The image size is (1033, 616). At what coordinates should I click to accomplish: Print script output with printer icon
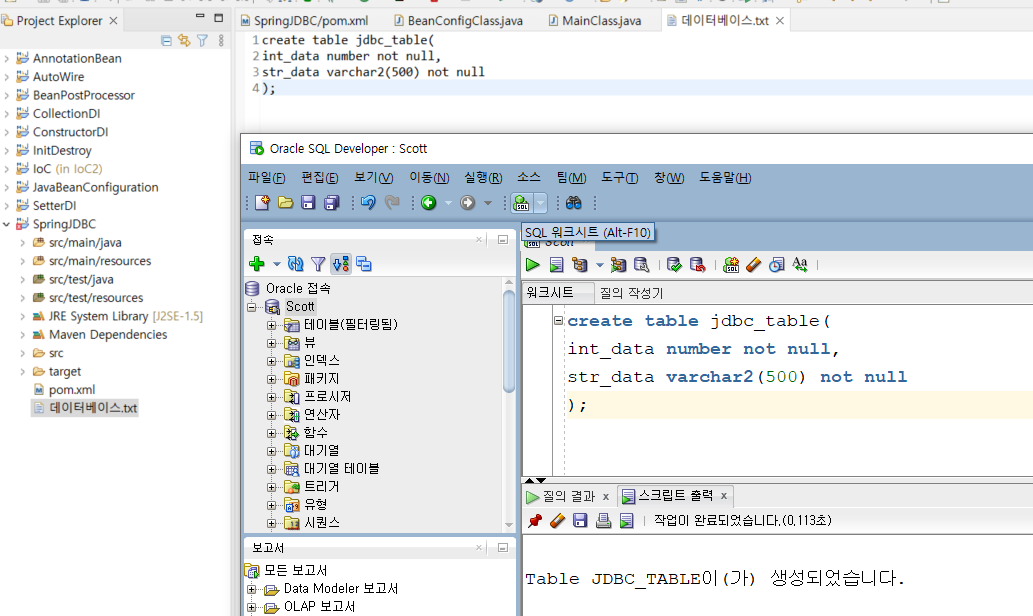tap(603, 520)
